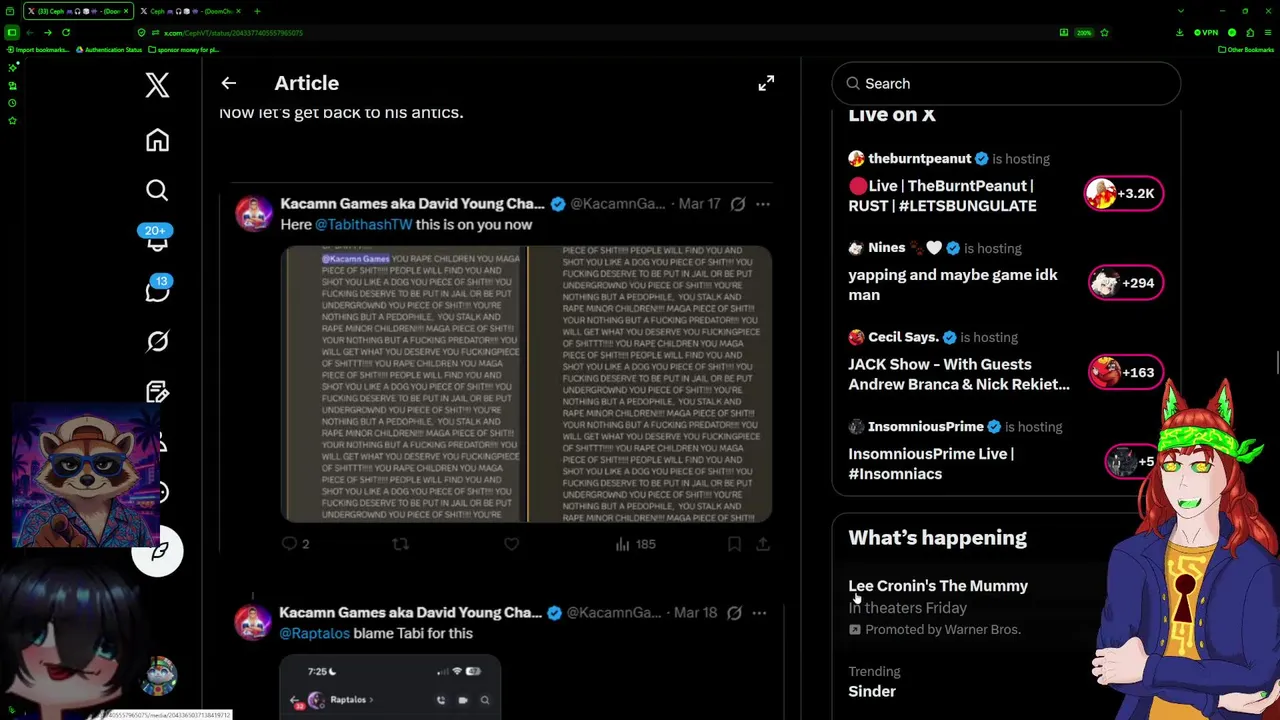Open the +163 listeners badge

[x=1125, y=372]
